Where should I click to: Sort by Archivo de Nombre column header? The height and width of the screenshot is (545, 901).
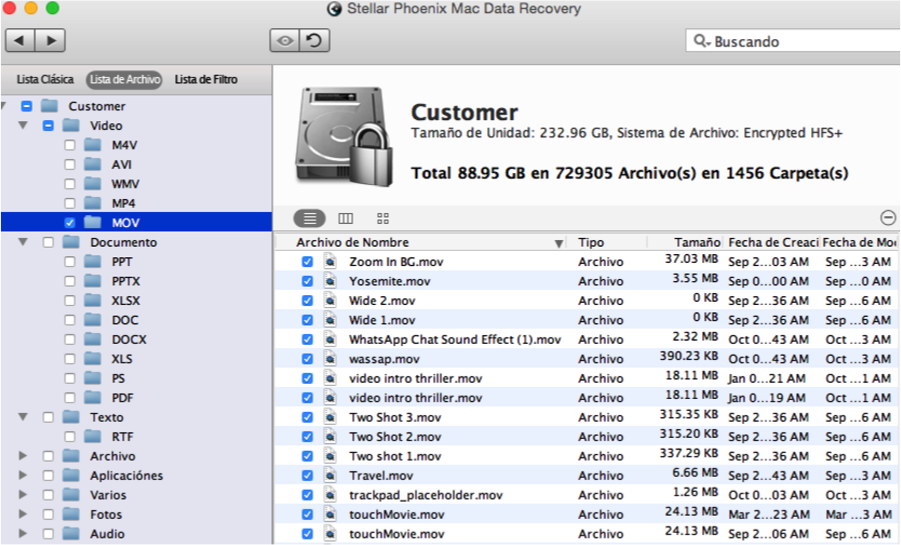[x=352, y=243]
